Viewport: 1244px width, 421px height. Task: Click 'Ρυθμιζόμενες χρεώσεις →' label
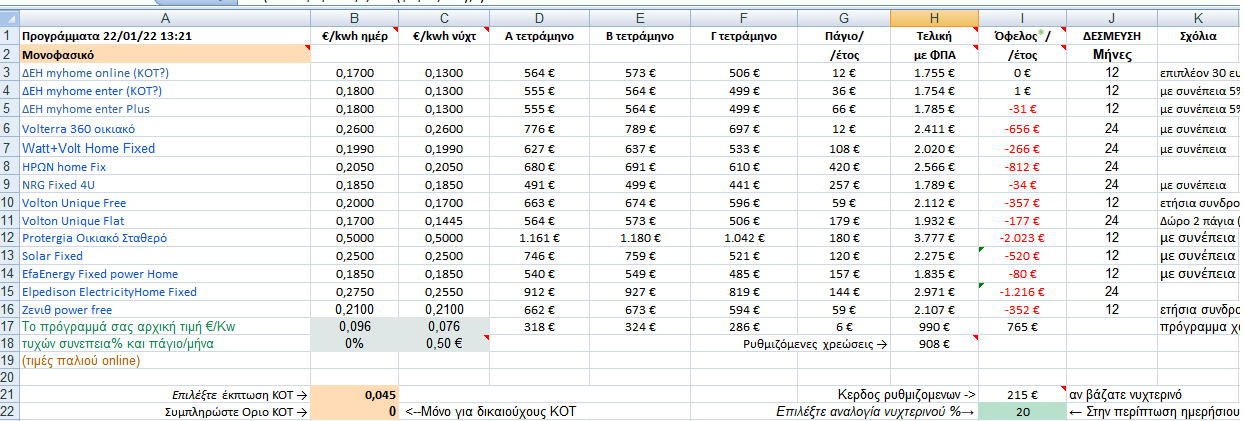coord(814,343)
